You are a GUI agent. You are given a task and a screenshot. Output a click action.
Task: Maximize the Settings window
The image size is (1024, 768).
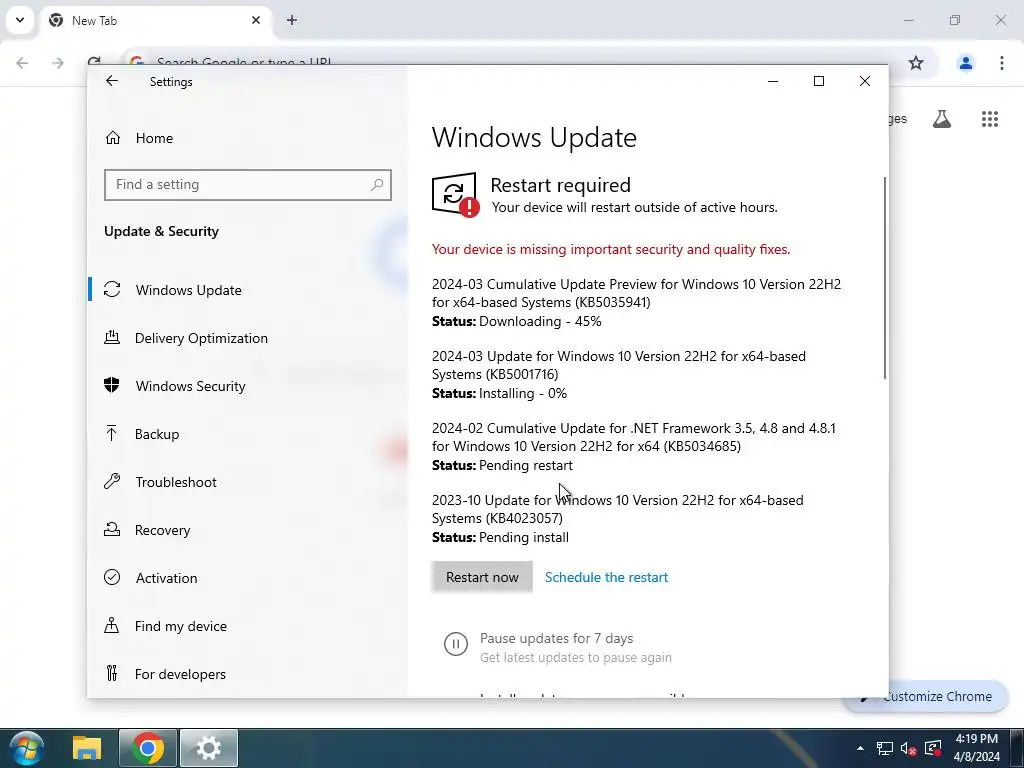819,81
